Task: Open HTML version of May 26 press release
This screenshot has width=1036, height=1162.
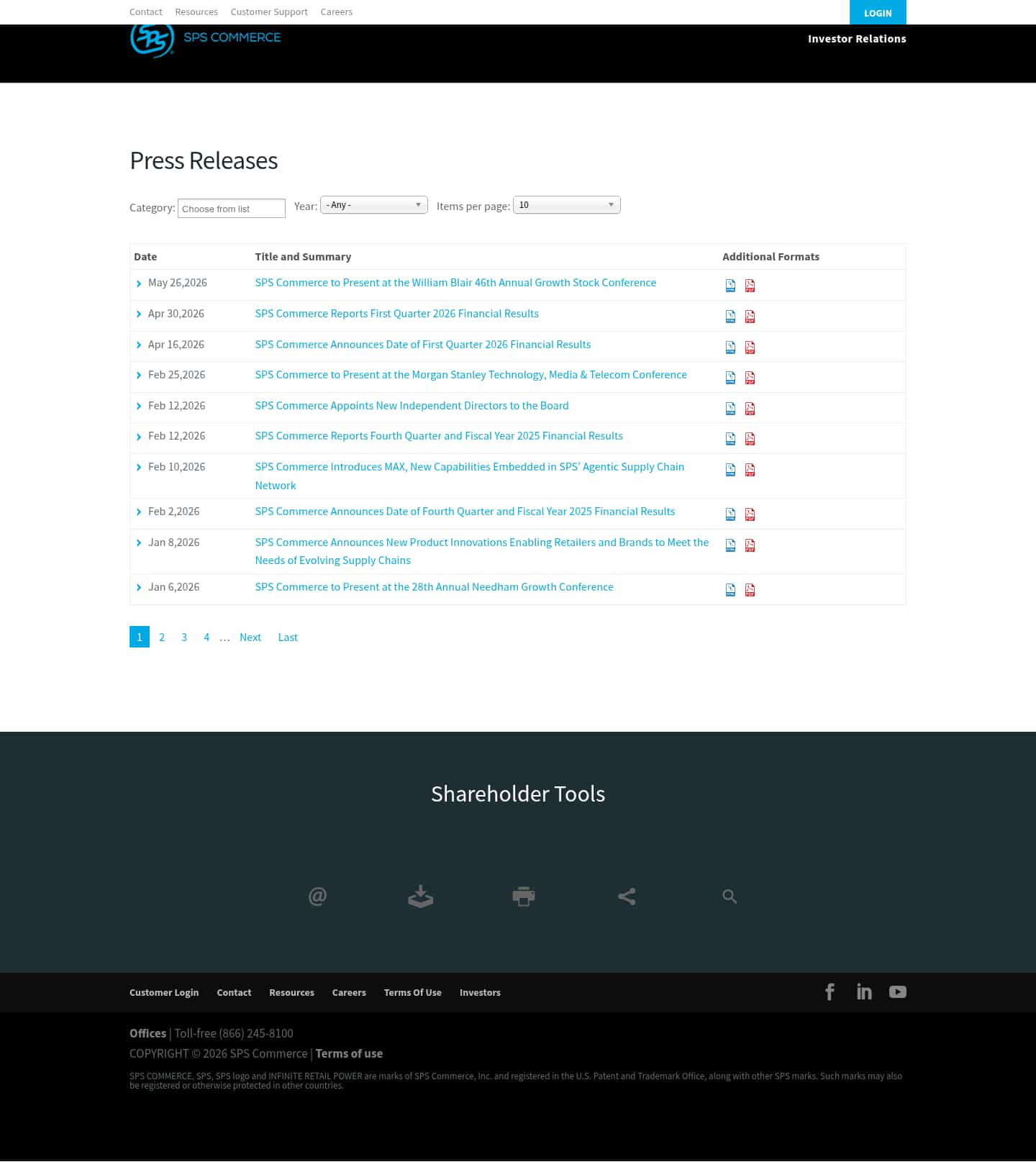Action: [x=730, y=286]
